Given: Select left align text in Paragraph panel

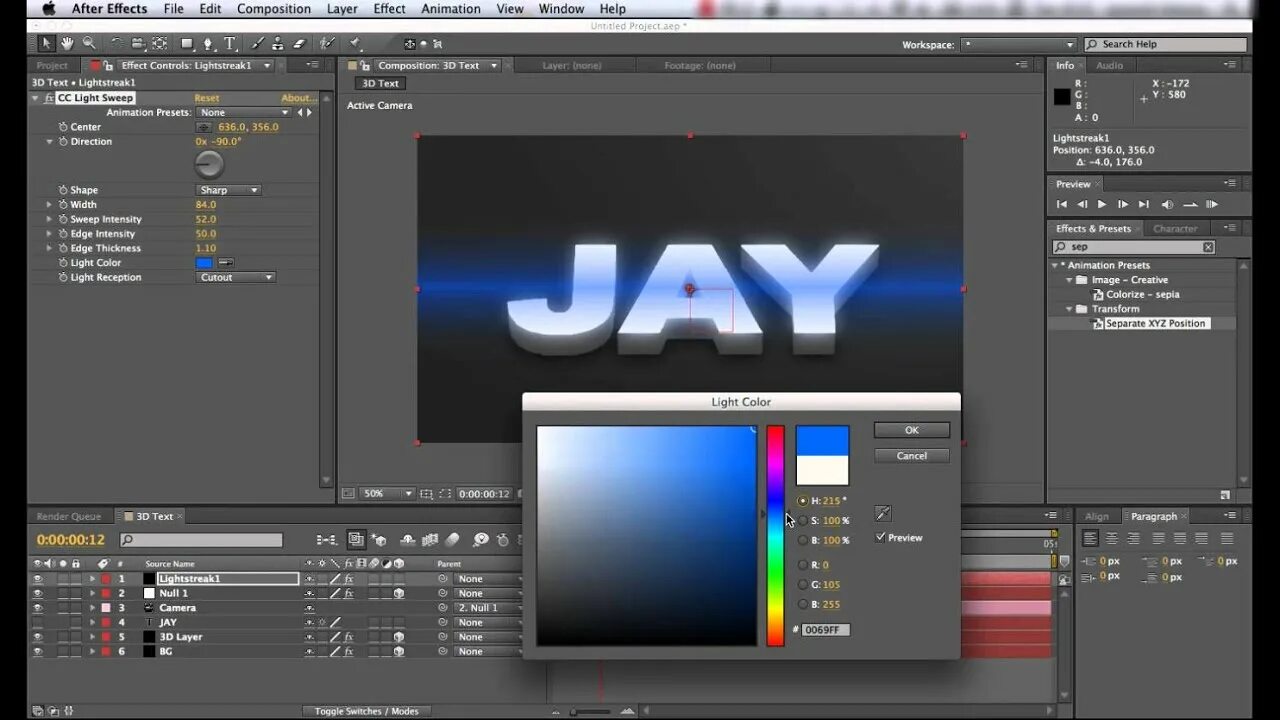Looking at the screenshot, I should [x=1090, y=538].
